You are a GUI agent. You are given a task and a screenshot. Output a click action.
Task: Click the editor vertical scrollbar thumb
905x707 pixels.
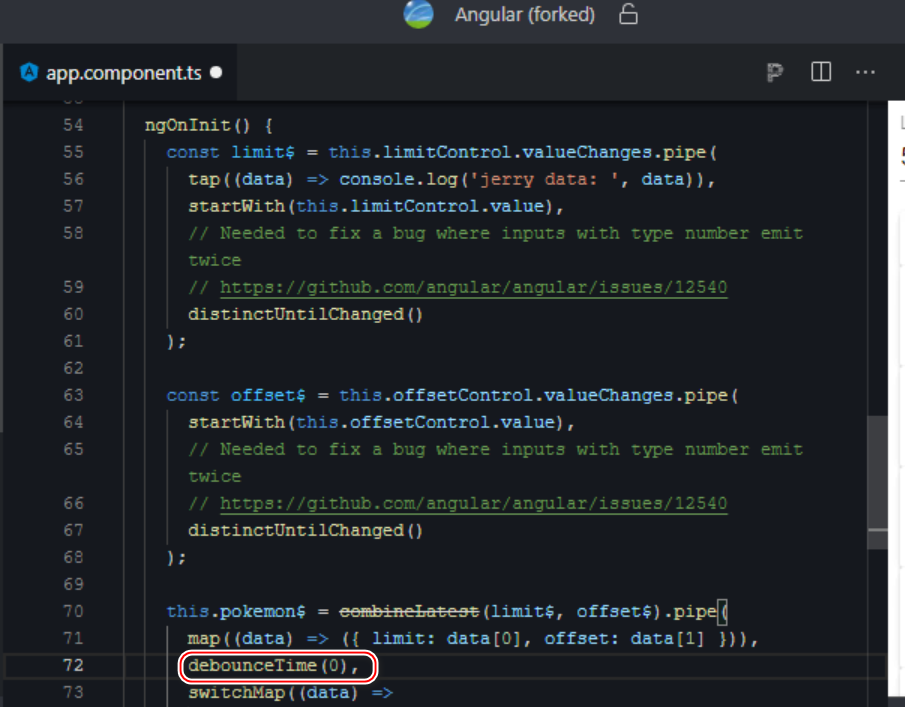[877, 482]
